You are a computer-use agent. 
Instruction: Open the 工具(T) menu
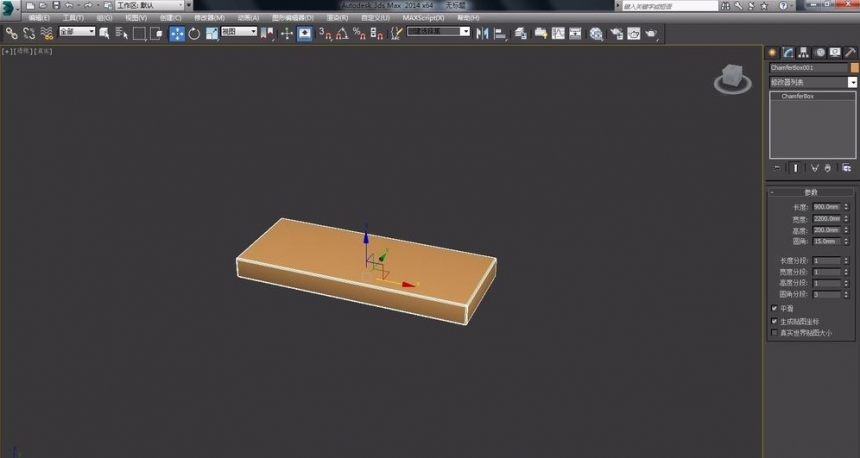[73, 18]
